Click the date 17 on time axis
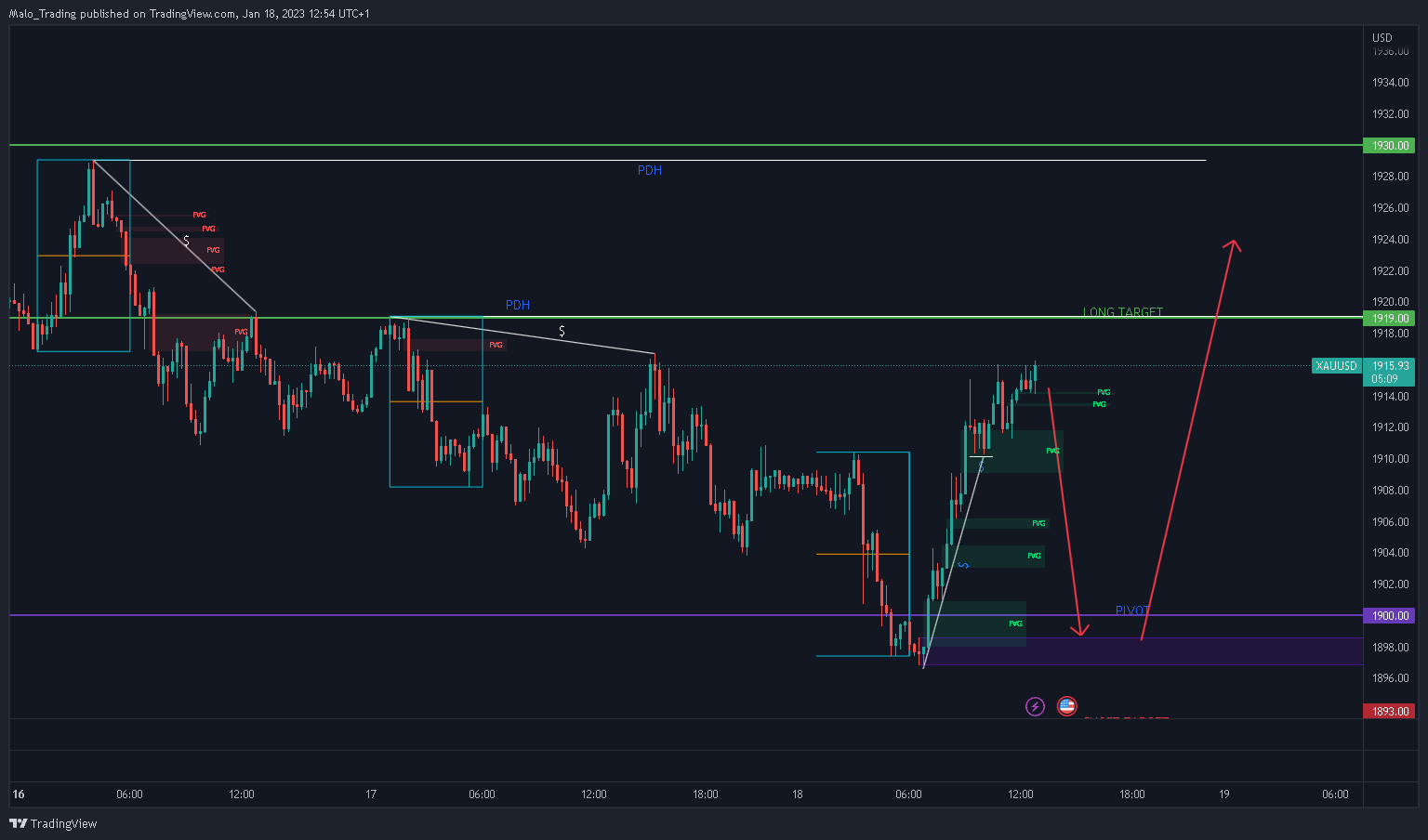Image resolution: width=1428 pixels, height=840 pixels. point(371,794)
